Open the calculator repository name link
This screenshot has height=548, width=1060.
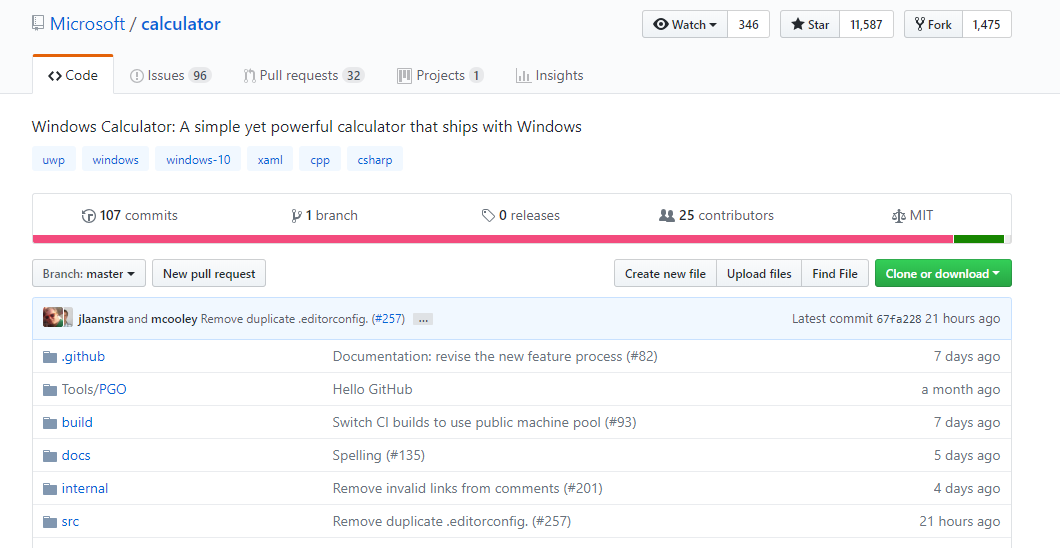180,24
